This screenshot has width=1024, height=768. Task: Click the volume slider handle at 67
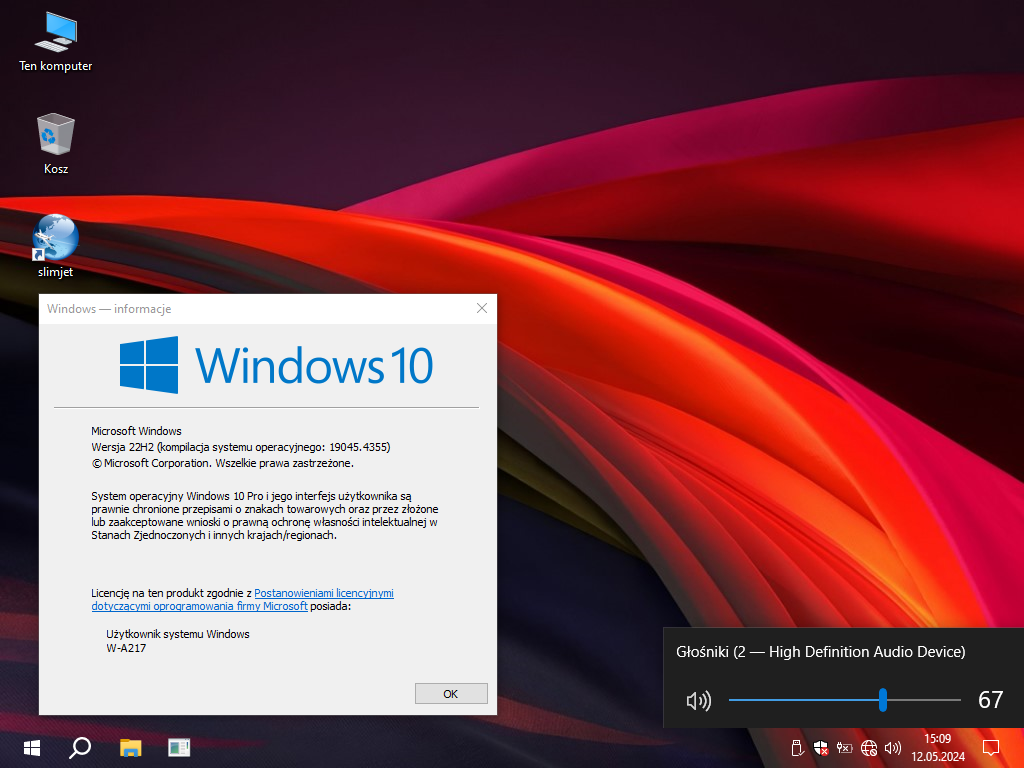point(883,700)
